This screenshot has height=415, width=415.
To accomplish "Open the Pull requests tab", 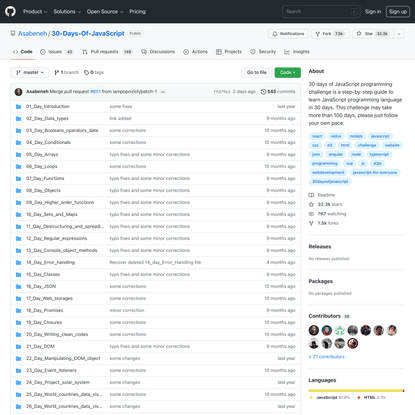I will click(x=107, y=52).
